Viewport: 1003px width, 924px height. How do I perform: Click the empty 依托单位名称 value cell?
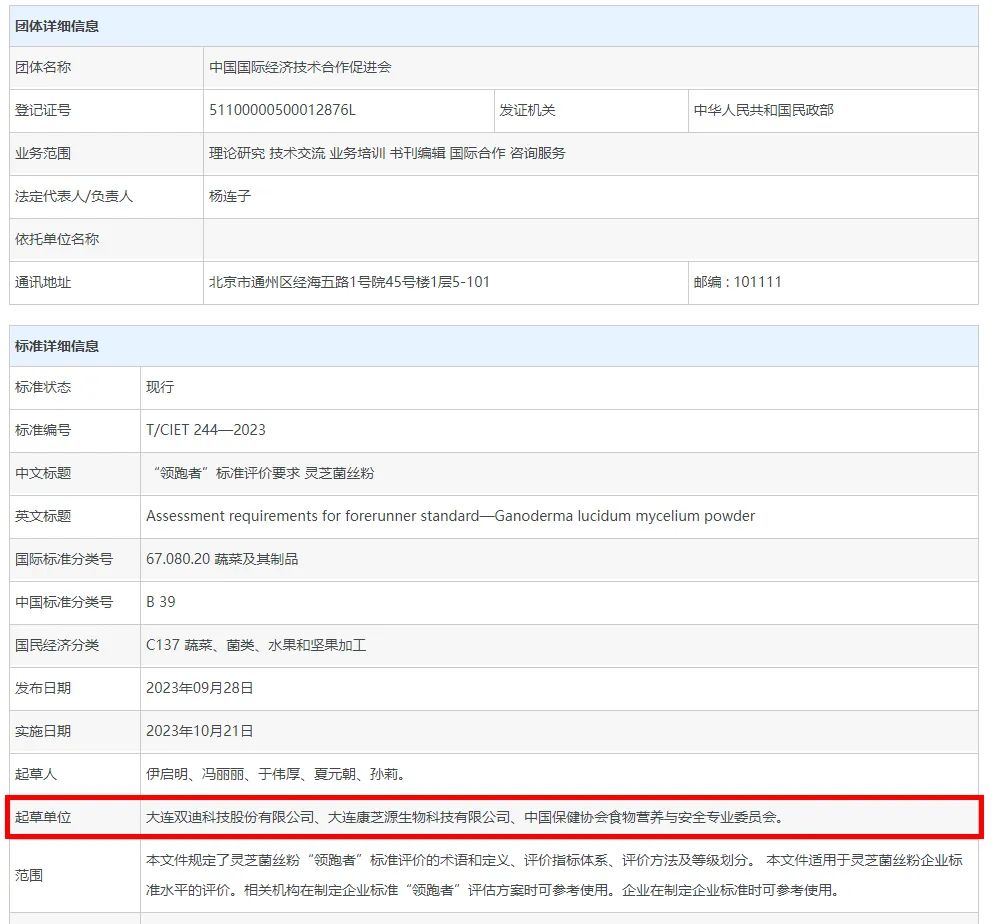tap(590, 239)
